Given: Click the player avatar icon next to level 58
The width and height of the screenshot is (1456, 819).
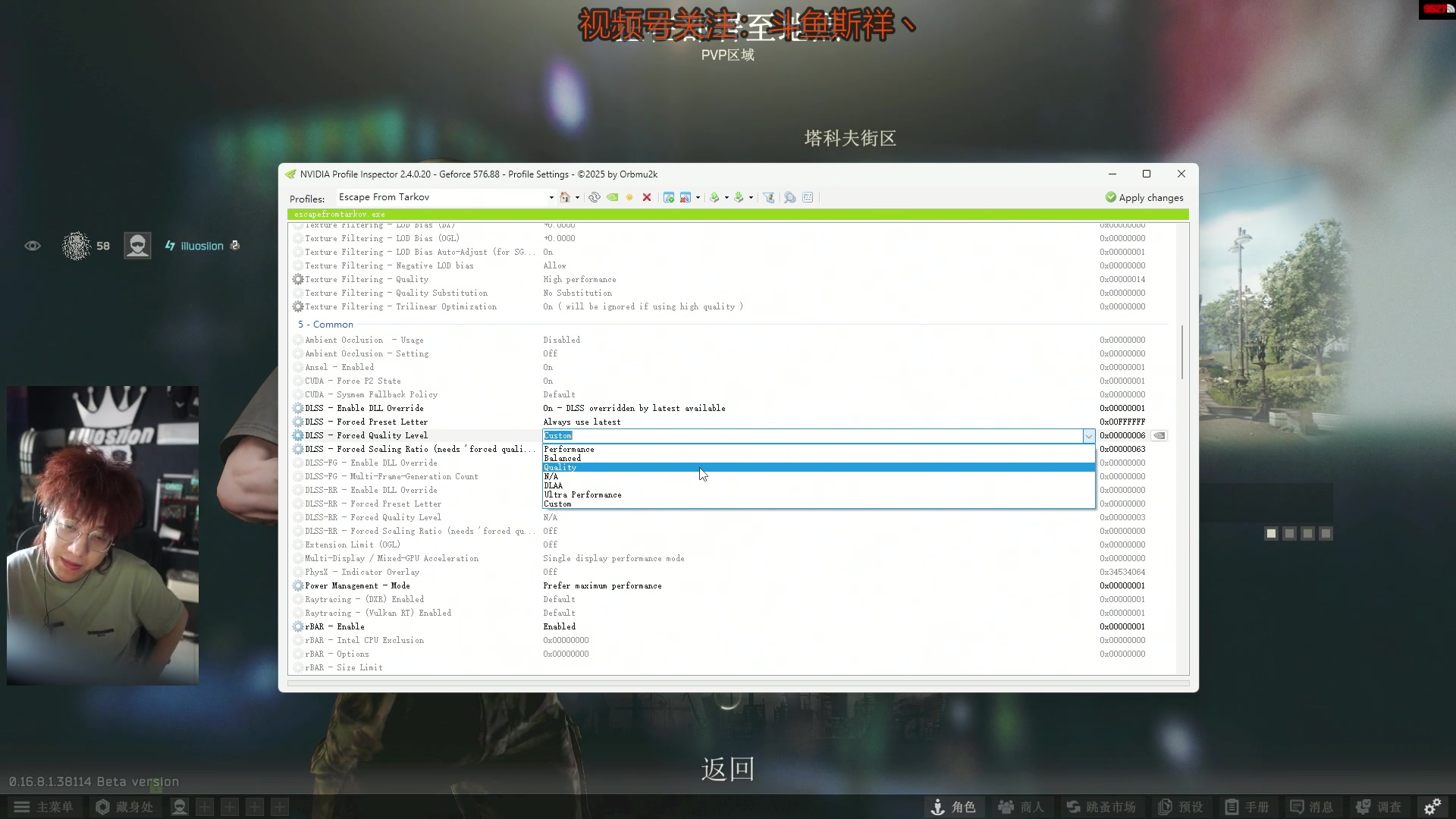Looking at the screenshot, I should click(137, 246).
